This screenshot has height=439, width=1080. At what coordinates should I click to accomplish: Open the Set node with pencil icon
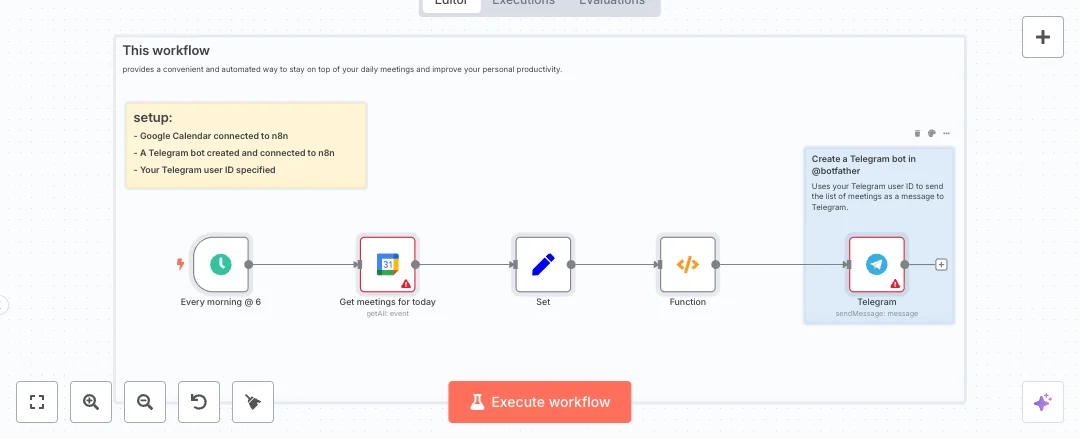543,265
